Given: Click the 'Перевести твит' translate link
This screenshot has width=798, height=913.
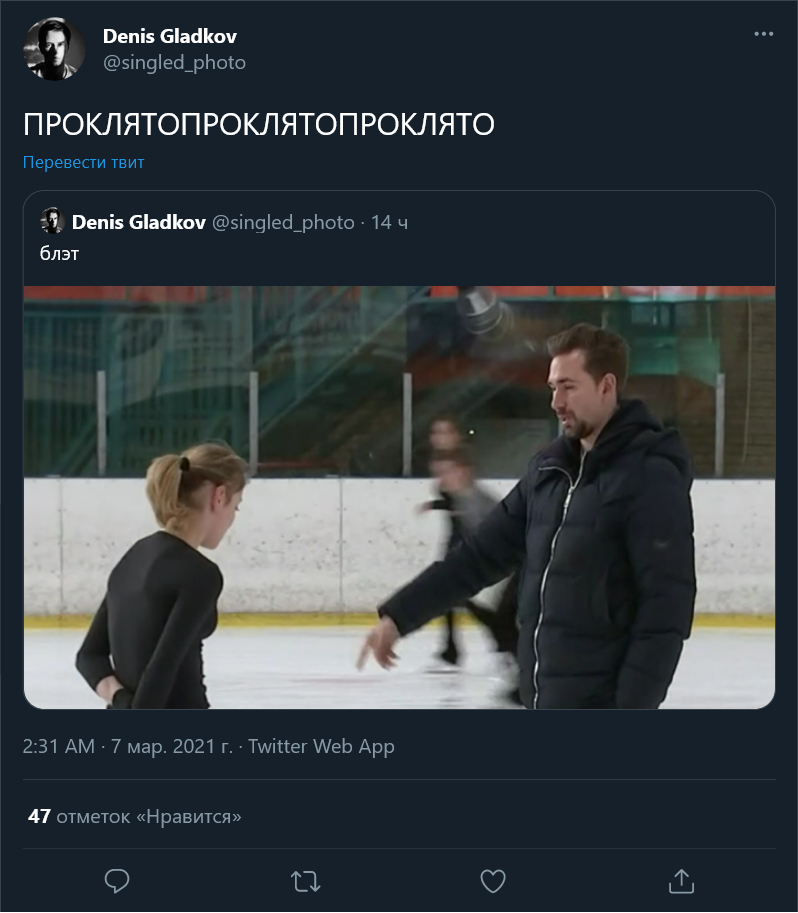Looking at the screenshot, I should [83, 162].
